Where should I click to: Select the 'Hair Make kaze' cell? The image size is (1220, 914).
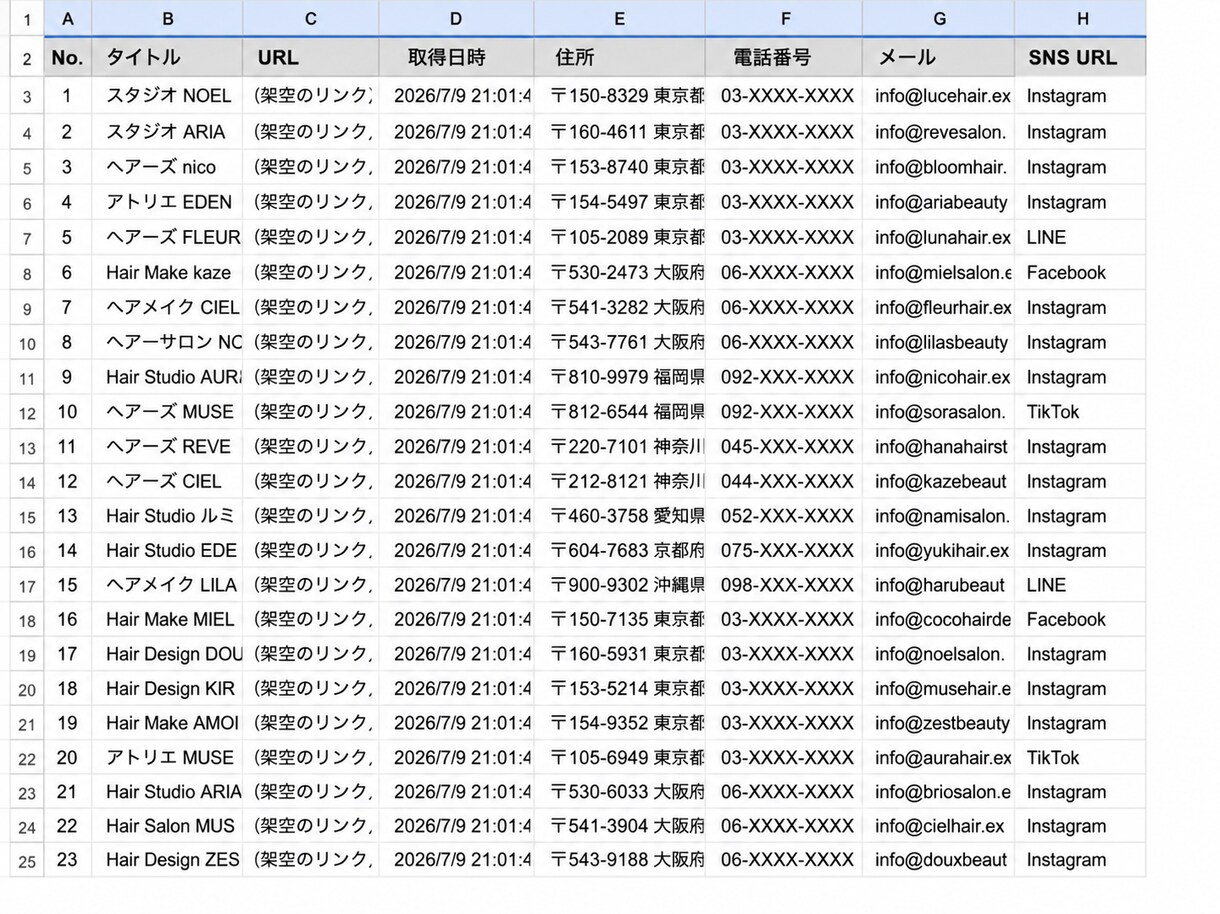167,272
